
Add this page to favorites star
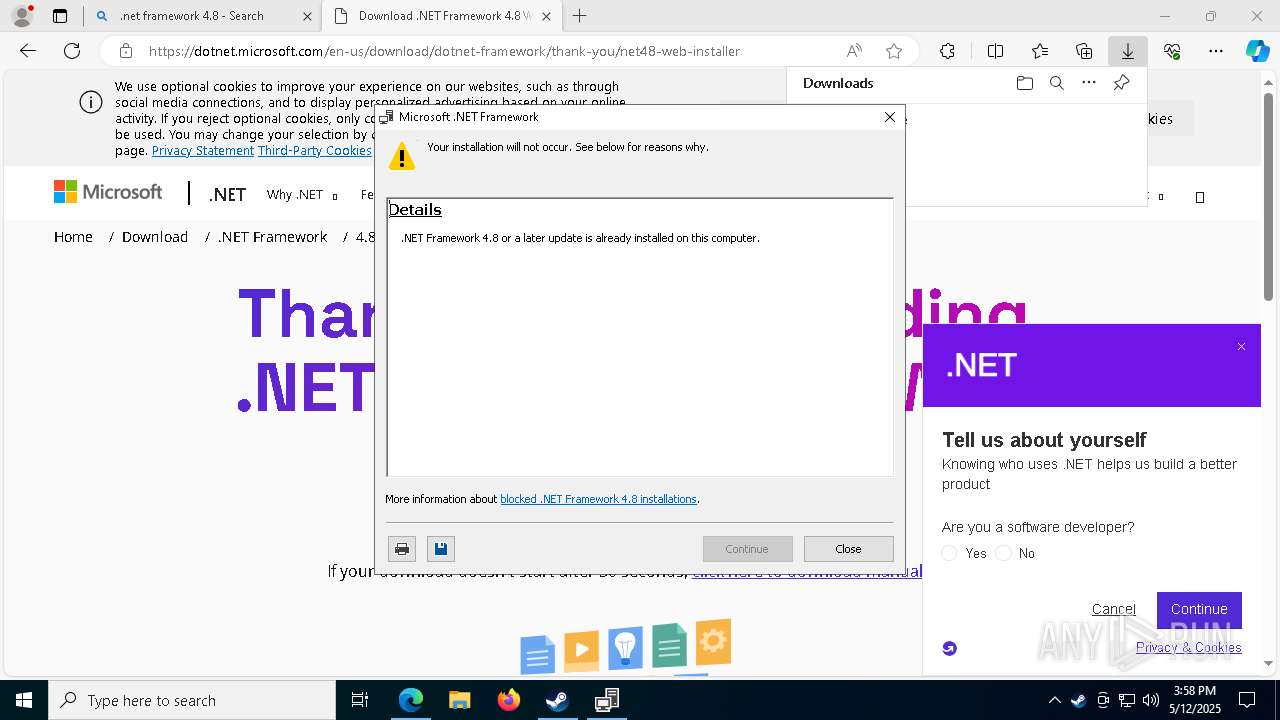pos(894,51)
